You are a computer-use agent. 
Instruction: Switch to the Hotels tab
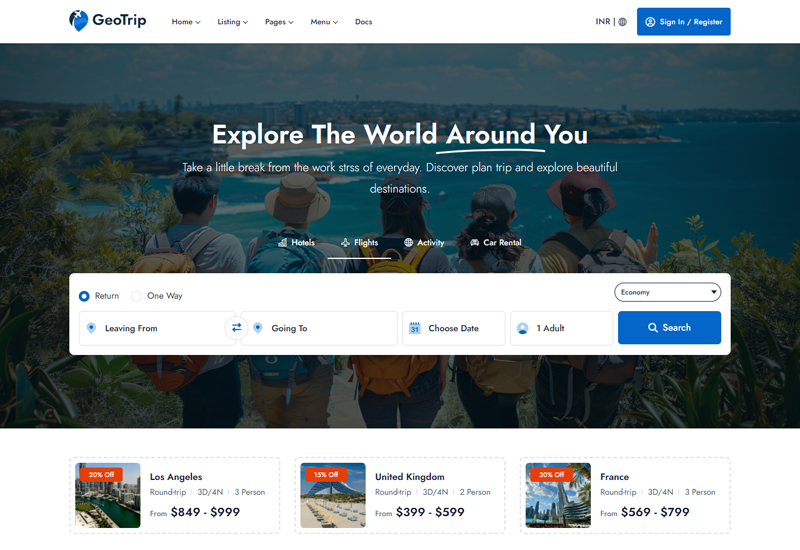[296, 242]
